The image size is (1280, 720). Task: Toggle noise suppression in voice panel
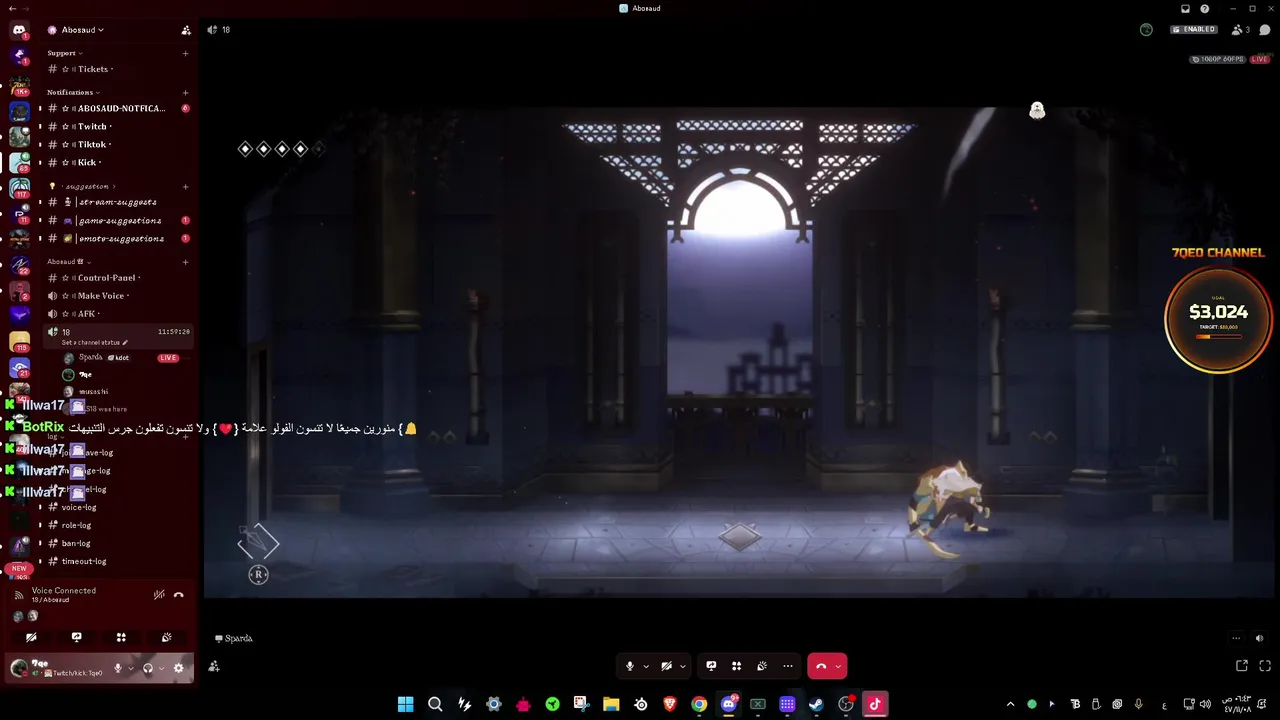coord(159,594)
